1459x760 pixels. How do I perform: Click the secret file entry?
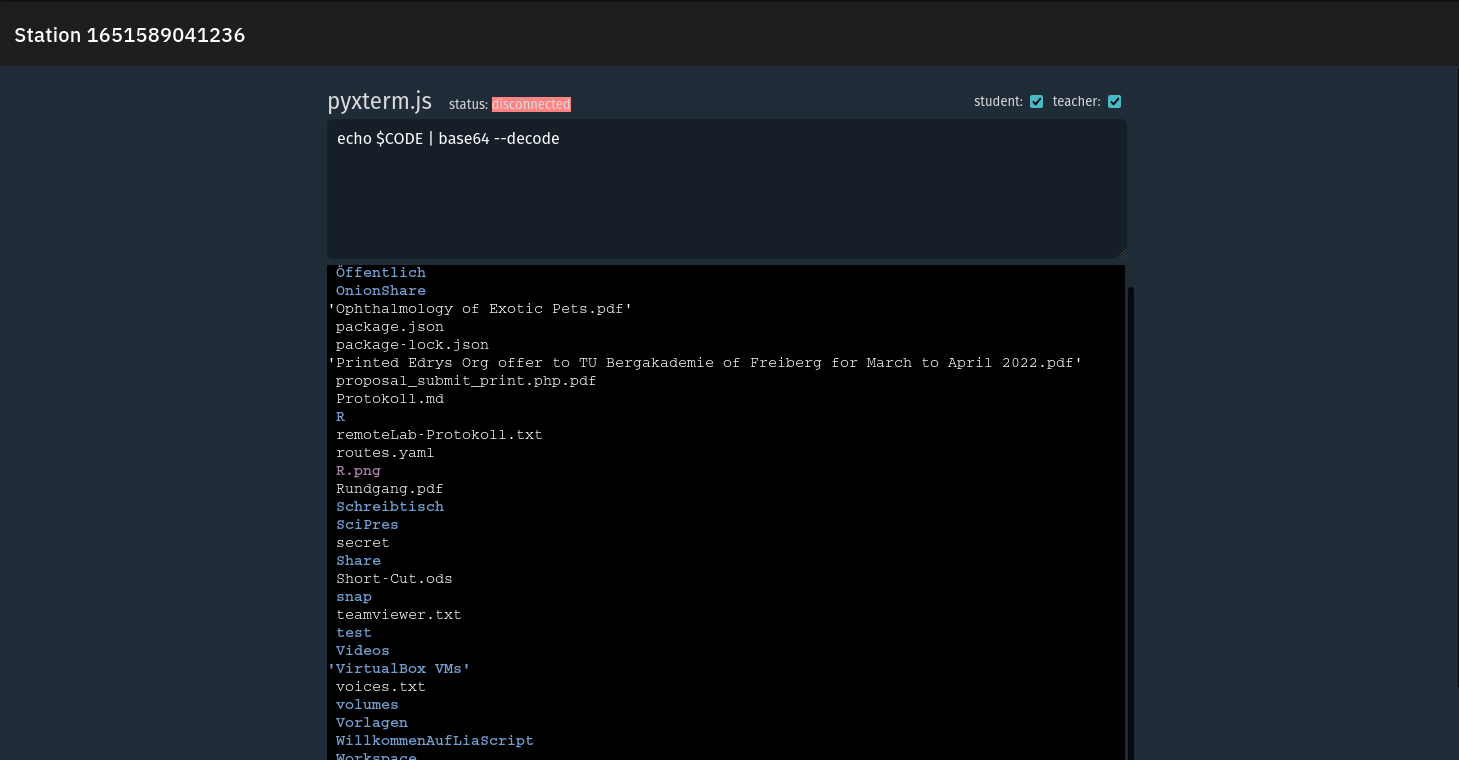363,543
